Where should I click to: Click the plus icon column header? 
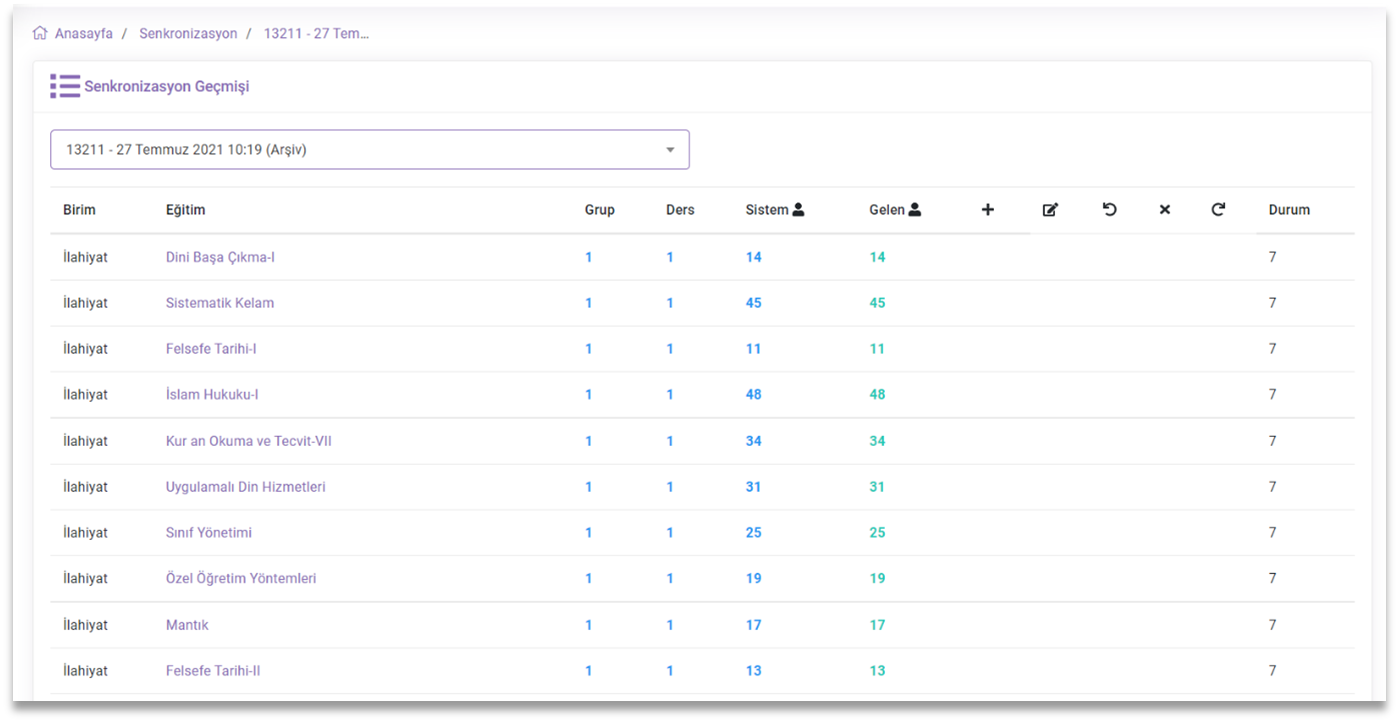click(x=987, y=210)
